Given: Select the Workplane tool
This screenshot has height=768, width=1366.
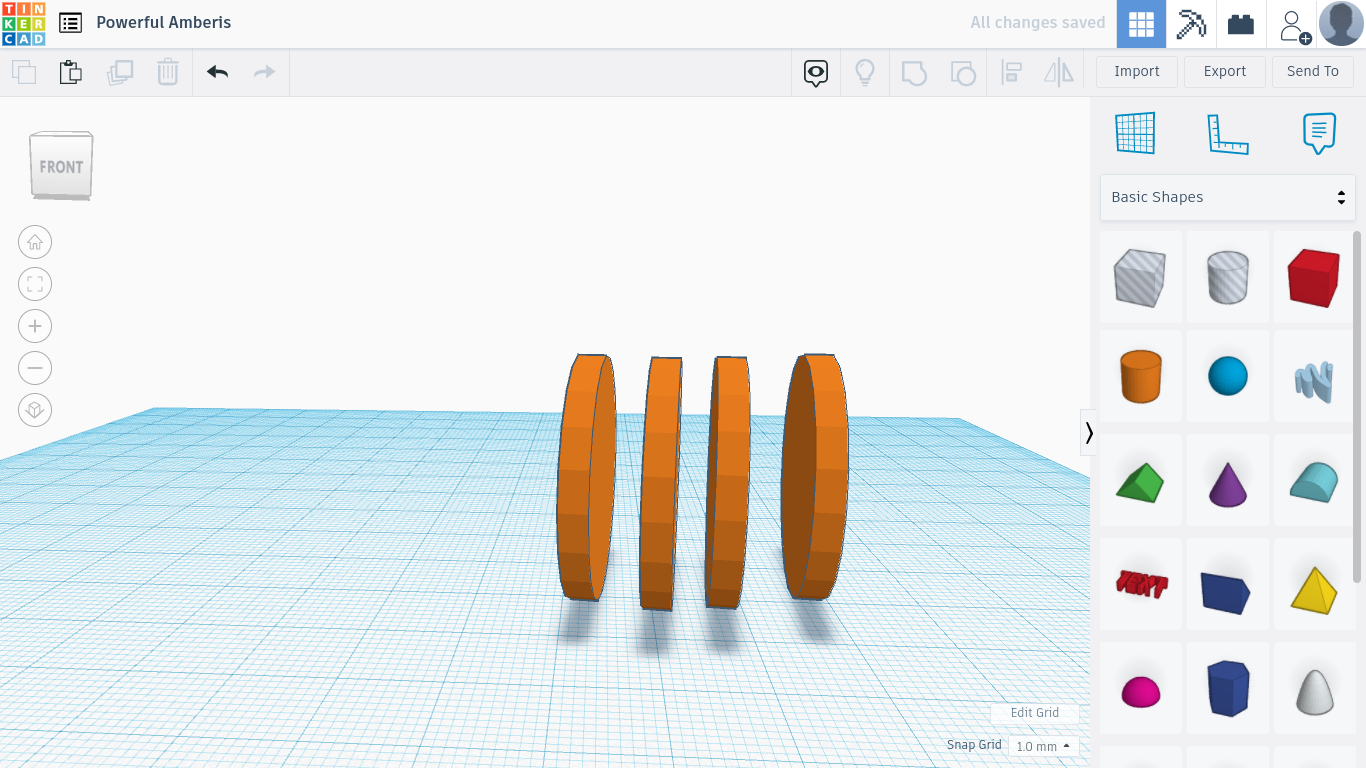Looking at the screenshot, I should [x=1135, y=133].
